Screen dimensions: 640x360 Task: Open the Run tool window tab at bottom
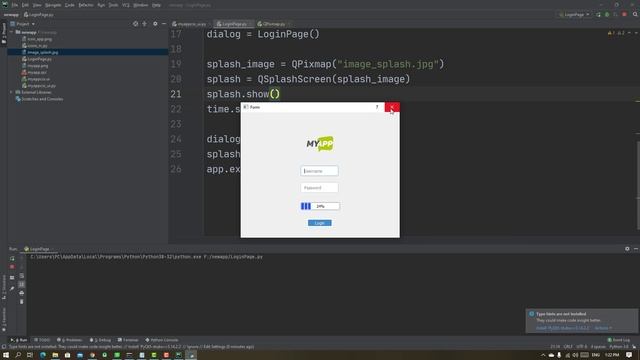19,340
